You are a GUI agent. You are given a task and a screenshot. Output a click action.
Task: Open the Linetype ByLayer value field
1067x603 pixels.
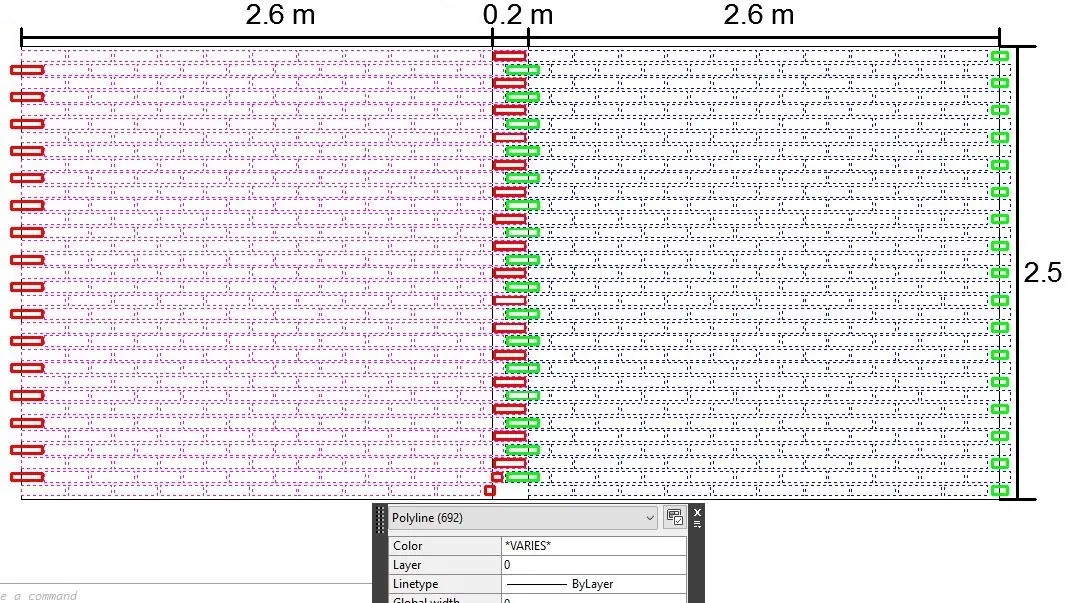(593, 584)
